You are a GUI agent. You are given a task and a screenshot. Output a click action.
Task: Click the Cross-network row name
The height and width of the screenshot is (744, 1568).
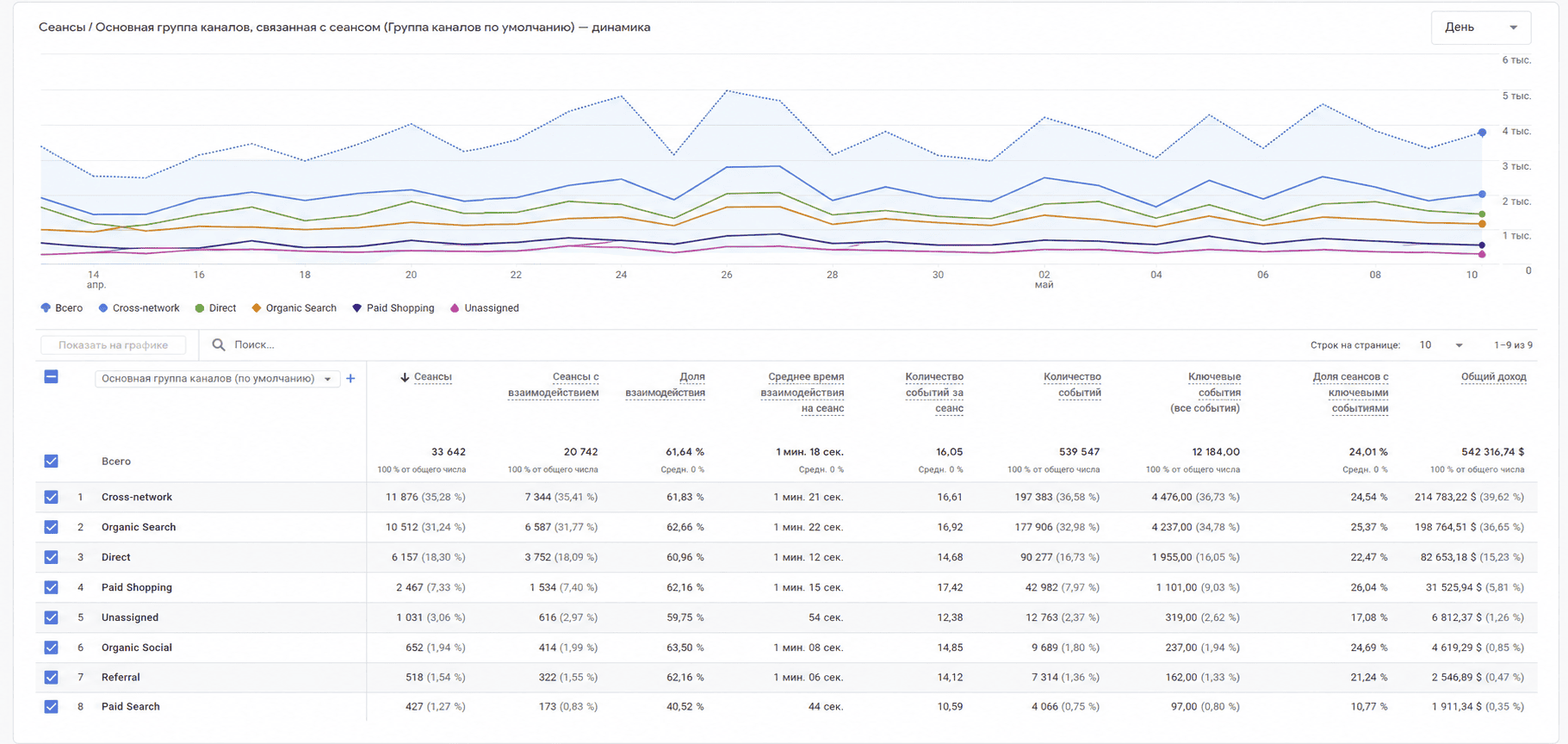click(x=137, y=498)
